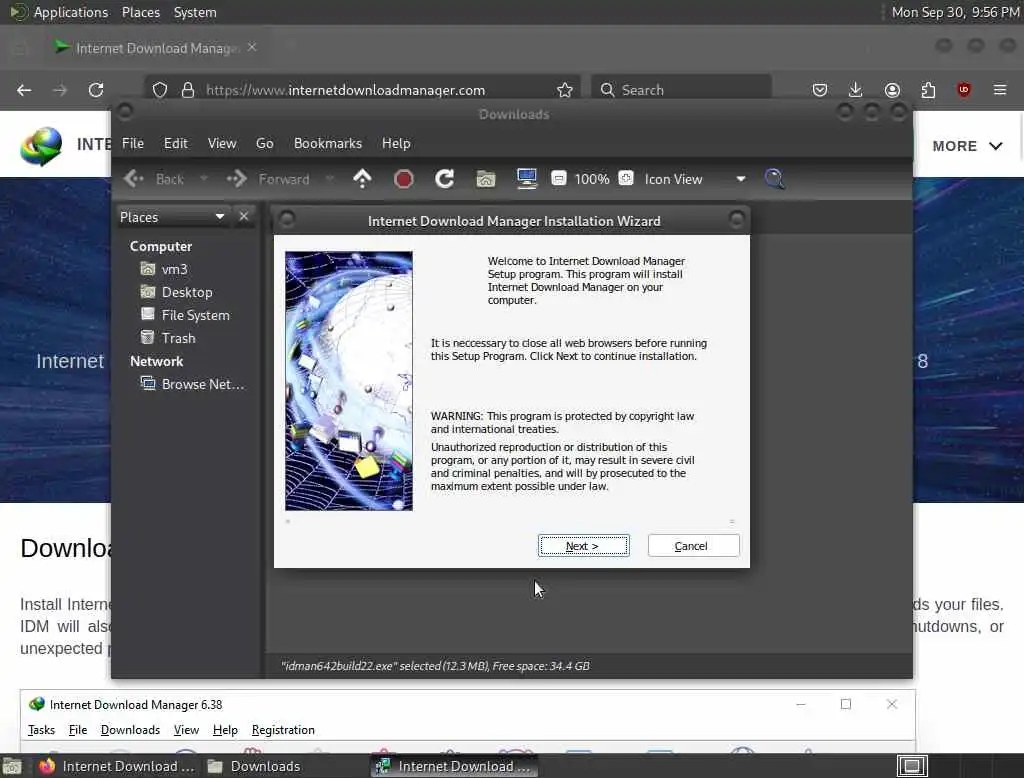This screenshot has width=1024, height=778.
Task: Click status bar text idman642build22.exe selected
Action: 435,666
